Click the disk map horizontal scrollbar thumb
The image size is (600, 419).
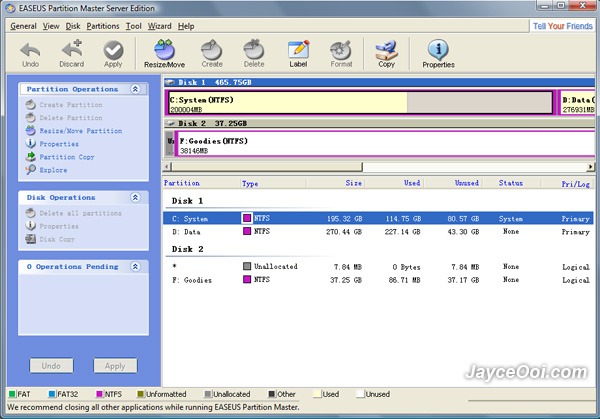(266, 166)
